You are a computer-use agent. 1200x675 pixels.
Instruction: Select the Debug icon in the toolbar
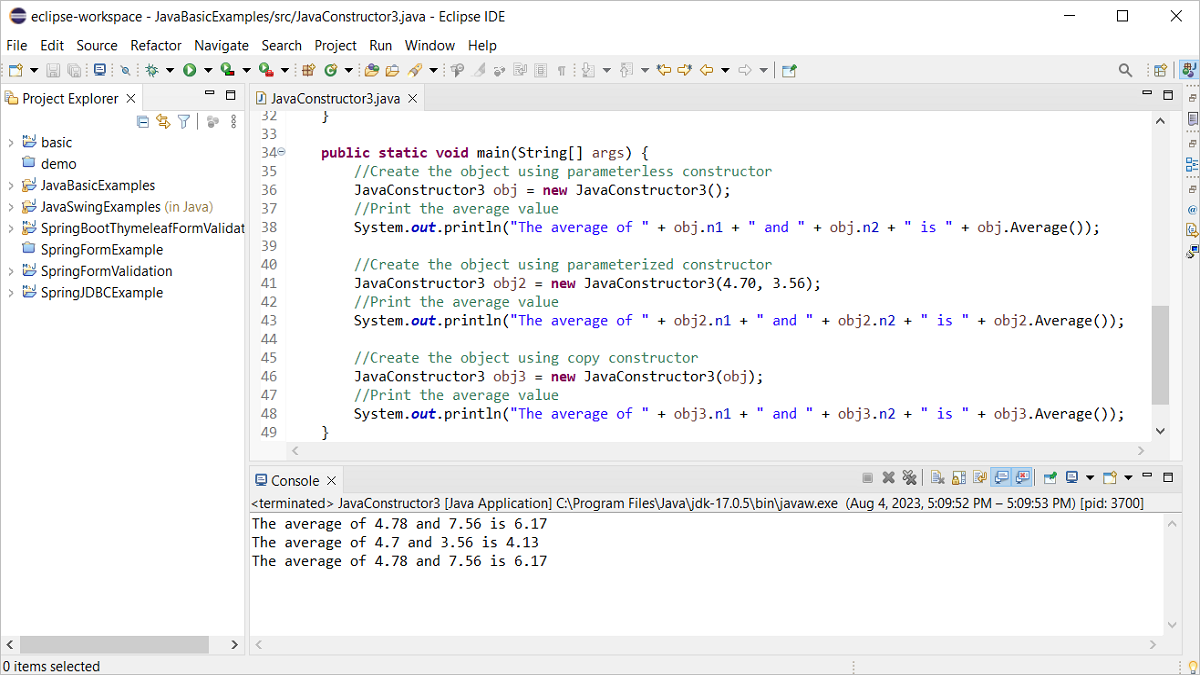pos(150,69)
